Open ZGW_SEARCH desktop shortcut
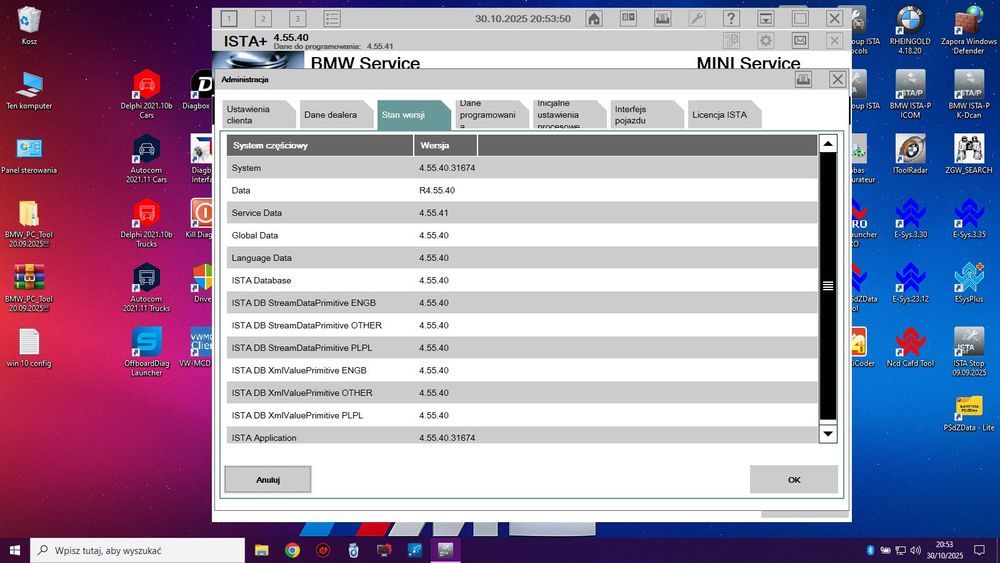1000x563 pixels. pyautogui.click(x=969, y=154)
